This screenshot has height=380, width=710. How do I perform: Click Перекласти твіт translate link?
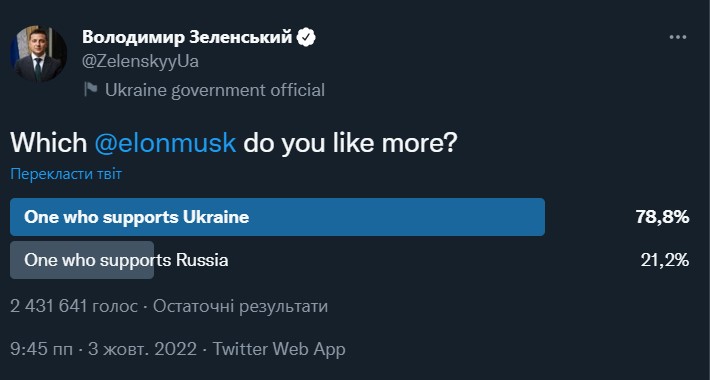pyautogui.click(x=66, y=174)
